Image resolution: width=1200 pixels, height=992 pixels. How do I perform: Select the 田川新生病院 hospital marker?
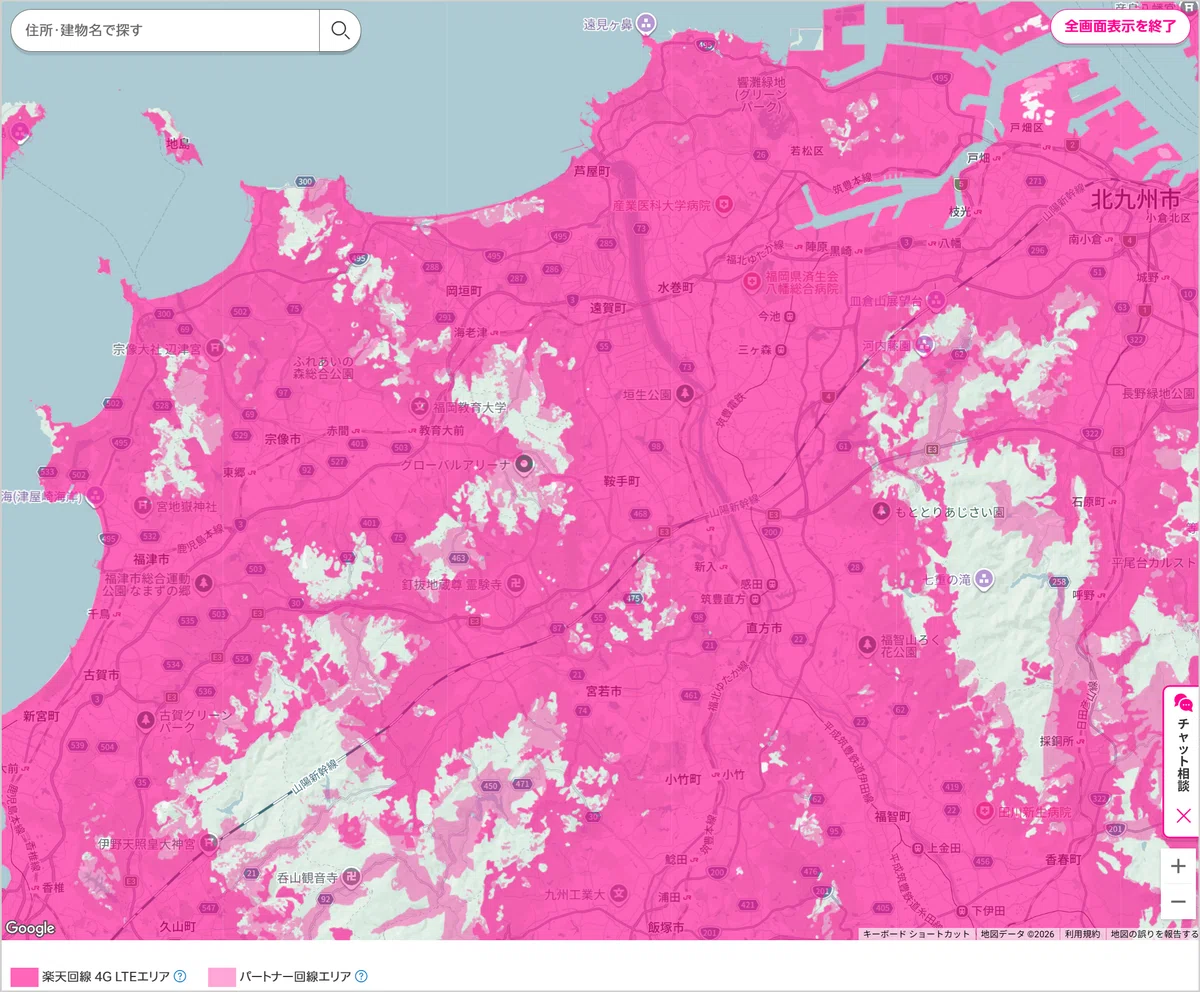(x=984, y=812)
